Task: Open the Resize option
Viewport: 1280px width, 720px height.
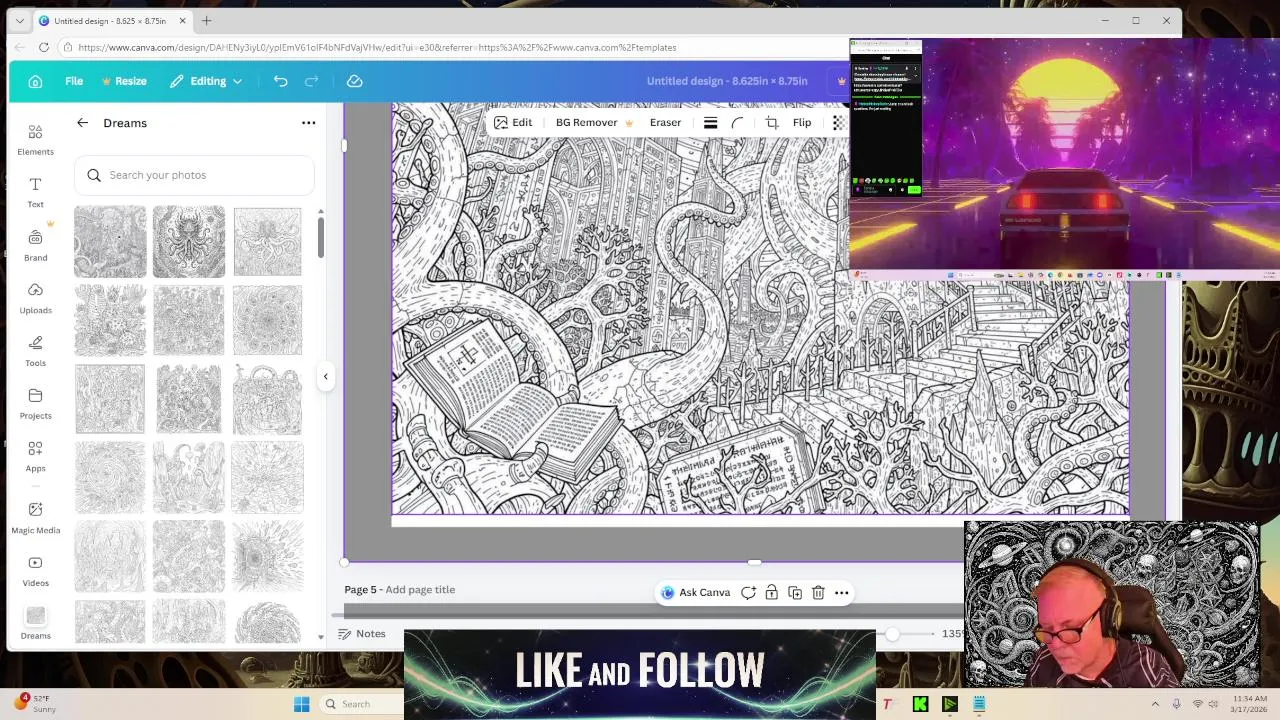Action: click(x=124, y=81)
